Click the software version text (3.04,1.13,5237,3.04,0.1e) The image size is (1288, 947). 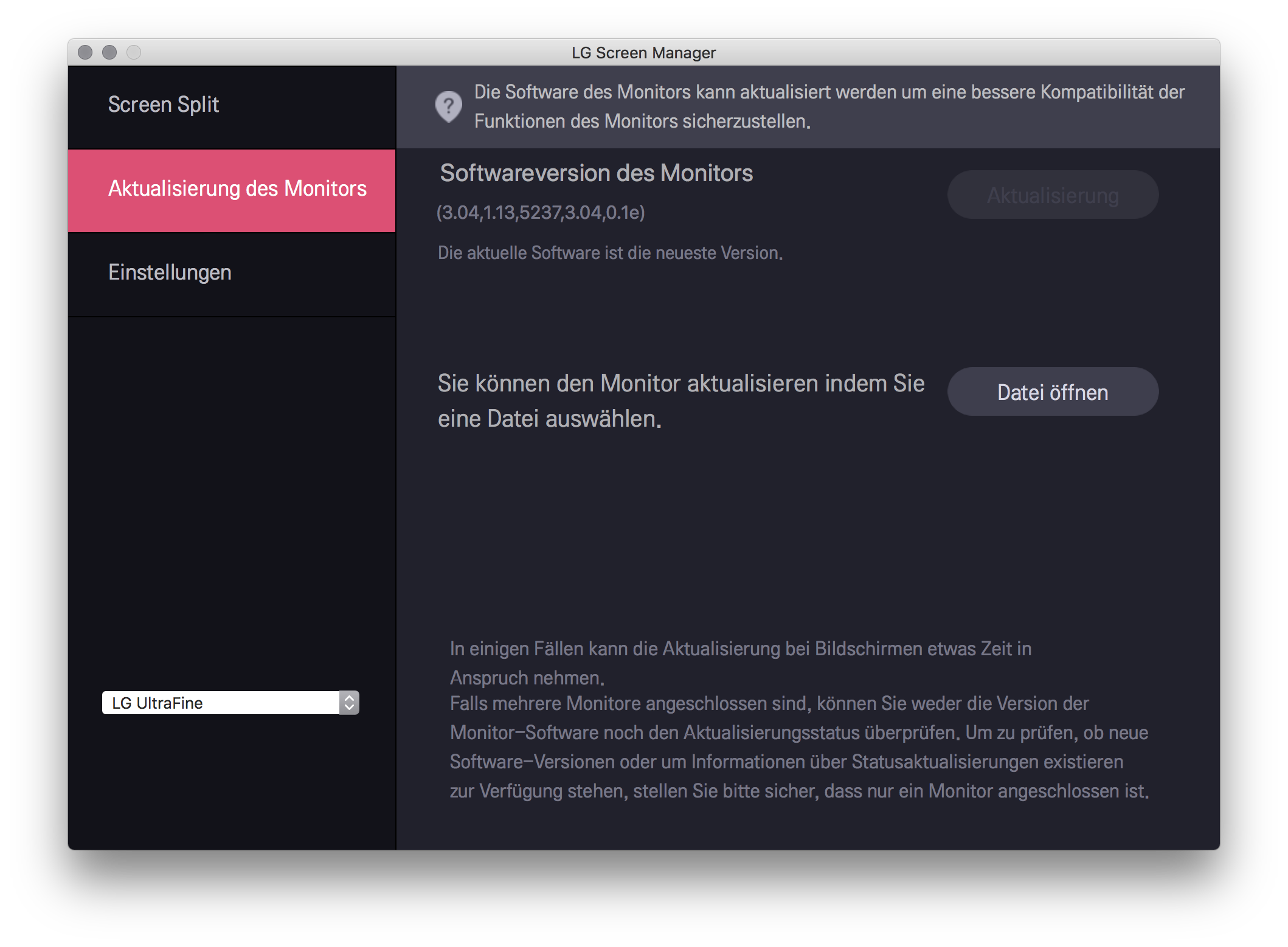click(x=541, y=213)
